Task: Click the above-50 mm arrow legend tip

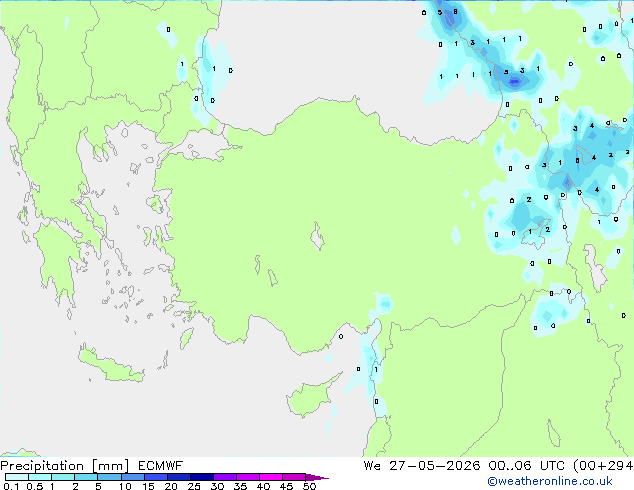Action: [317, 477]
